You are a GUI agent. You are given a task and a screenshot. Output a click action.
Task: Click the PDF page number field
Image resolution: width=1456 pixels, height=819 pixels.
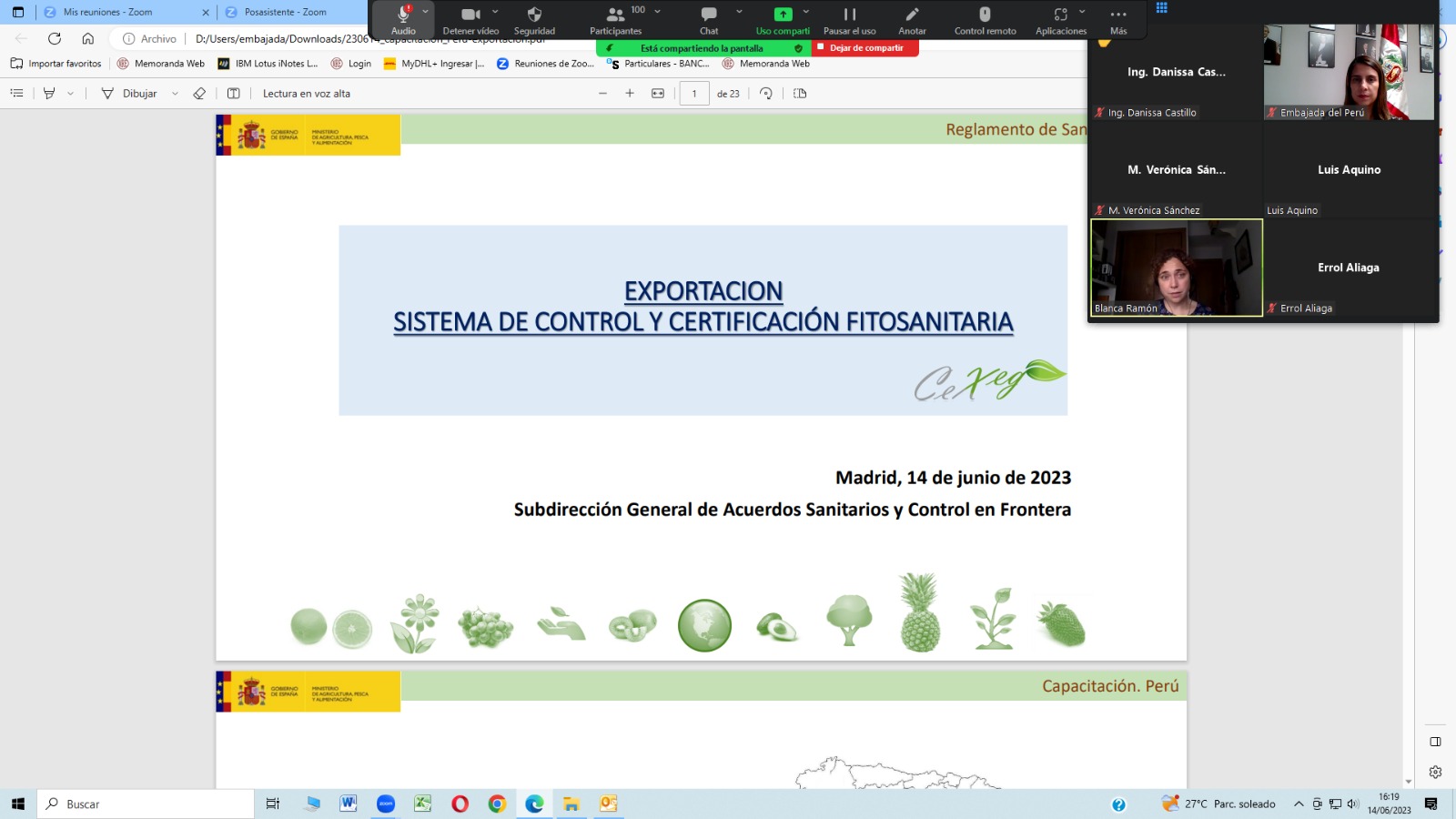click(x=694, y=93)
